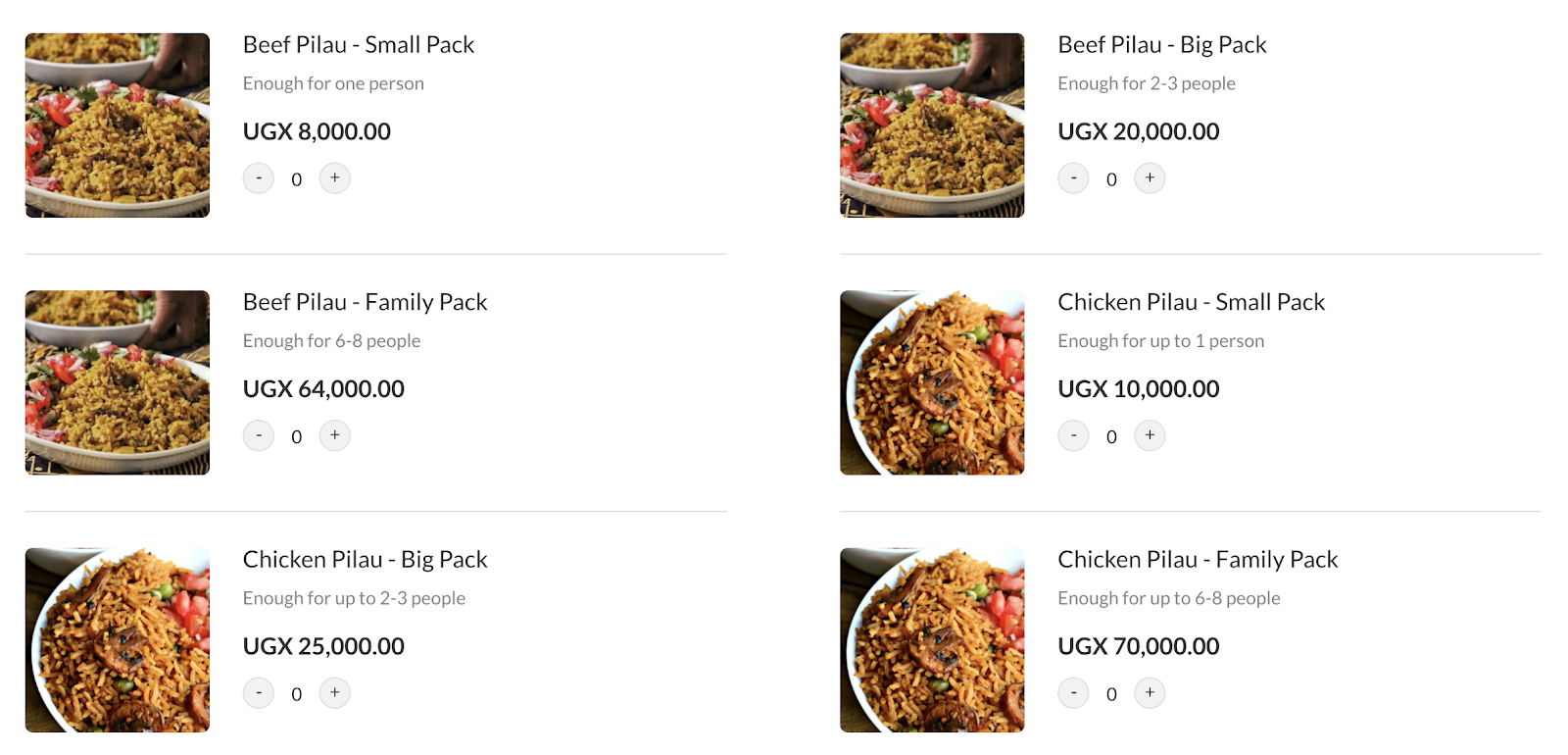Click the Beef Pilau Big Pack image
The width and height of the screenshot is (1568, 755).
[932, 126]
